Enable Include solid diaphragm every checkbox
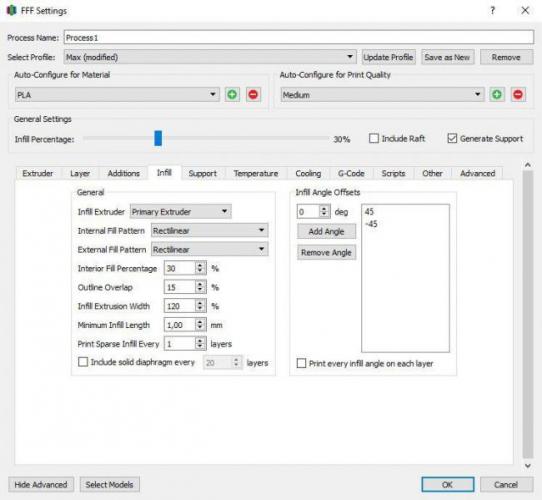The width and height of the screenshot is (542, 500). [83, 362]
